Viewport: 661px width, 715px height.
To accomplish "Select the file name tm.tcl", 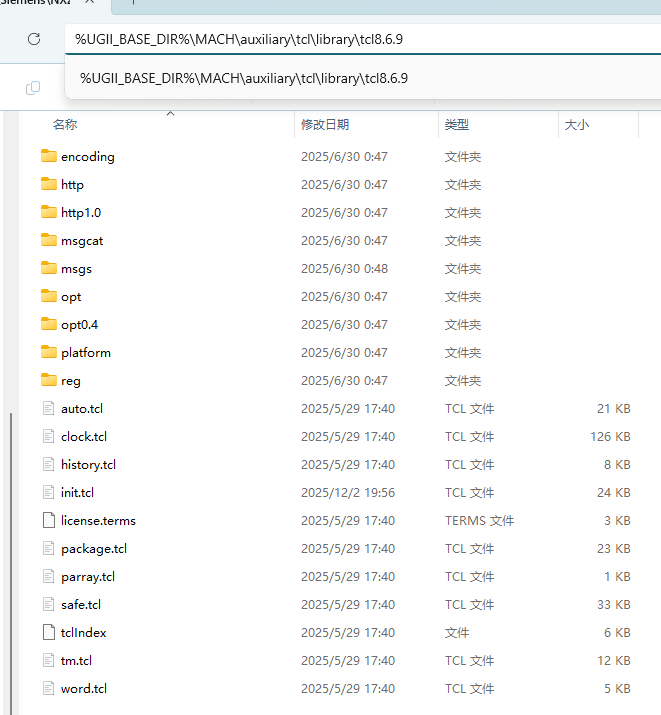I will tap(77, 661).
